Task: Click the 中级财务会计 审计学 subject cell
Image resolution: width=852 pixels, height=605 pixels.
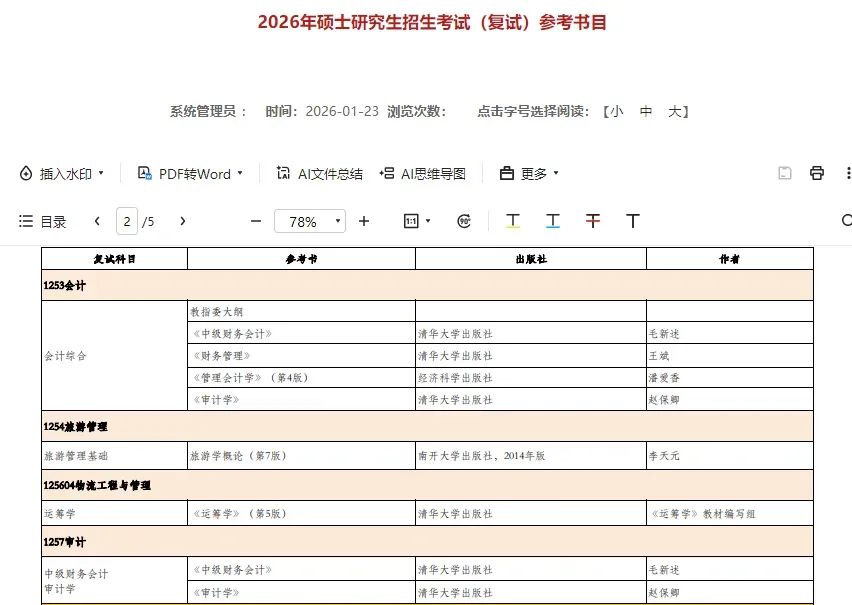Action: coord(115,581)
